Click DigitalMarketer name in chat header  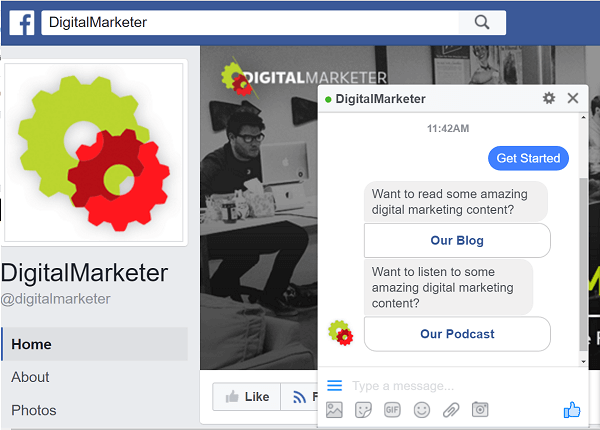pyautogui.click(x=380, y=99)
